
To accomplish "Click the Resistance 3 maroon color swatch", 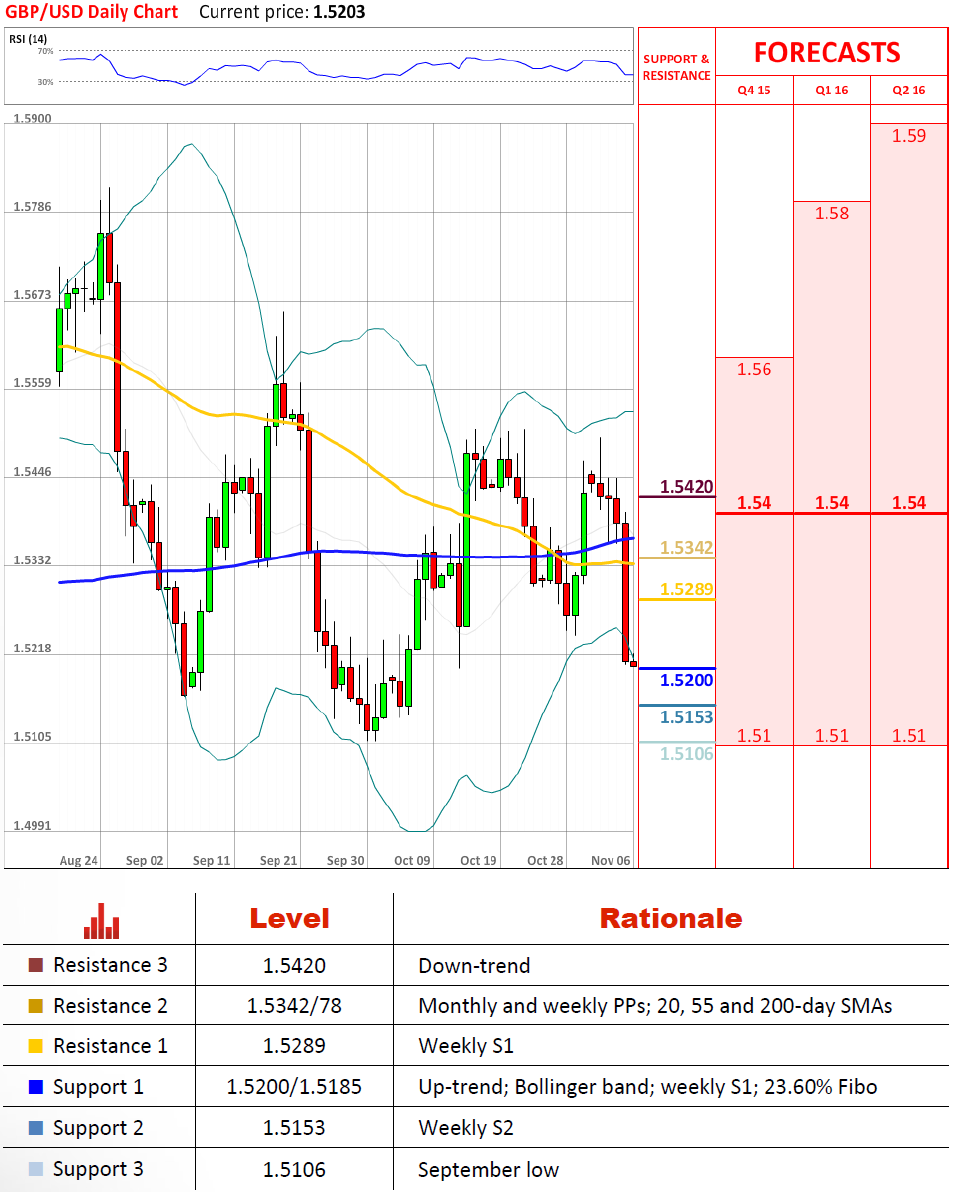I will (36, 965).
